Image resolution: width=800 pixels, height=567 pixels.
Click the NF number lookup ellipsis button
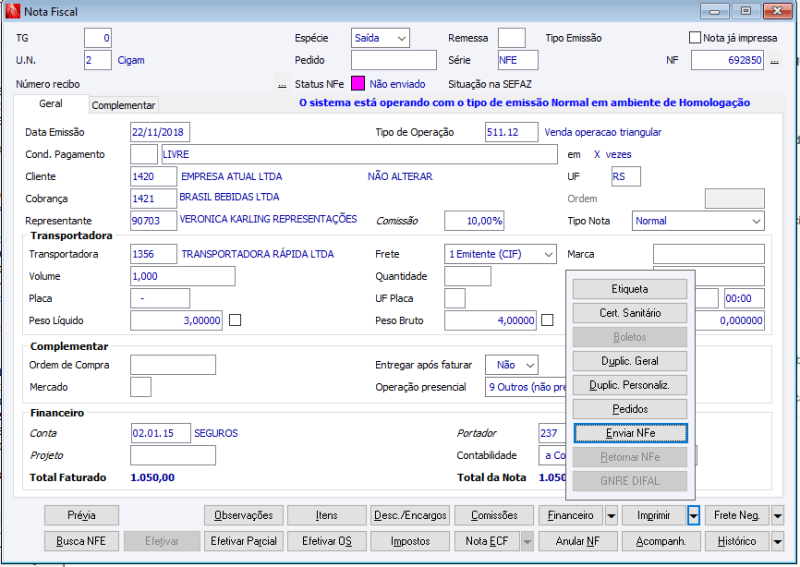click(x=776, y=61)
